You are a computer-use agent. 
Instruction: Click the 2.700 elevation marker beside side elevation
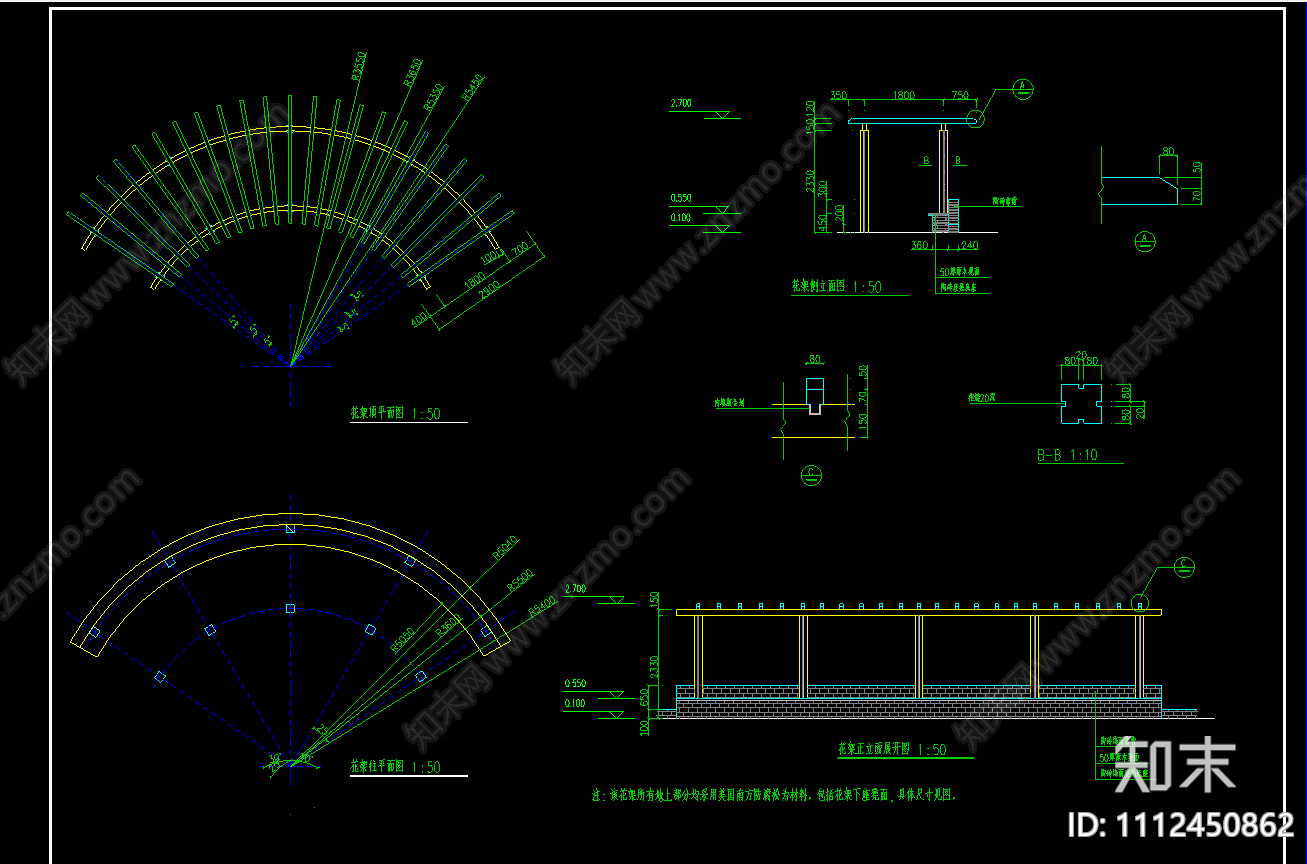683,104
